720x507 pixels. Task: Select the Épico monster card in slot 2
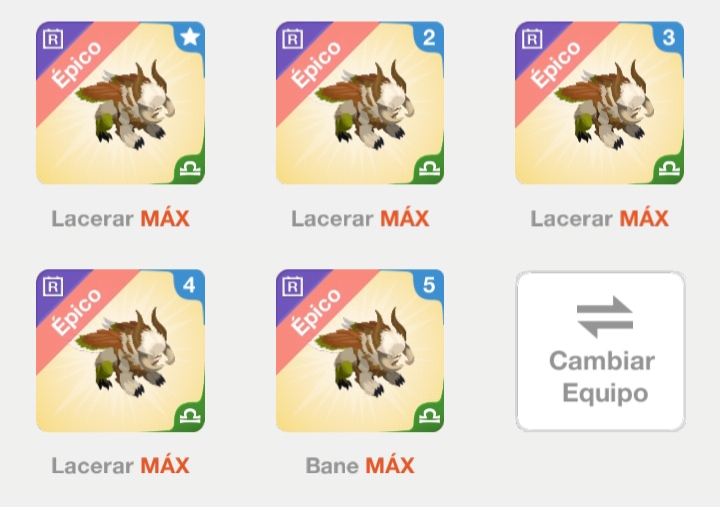360,103
